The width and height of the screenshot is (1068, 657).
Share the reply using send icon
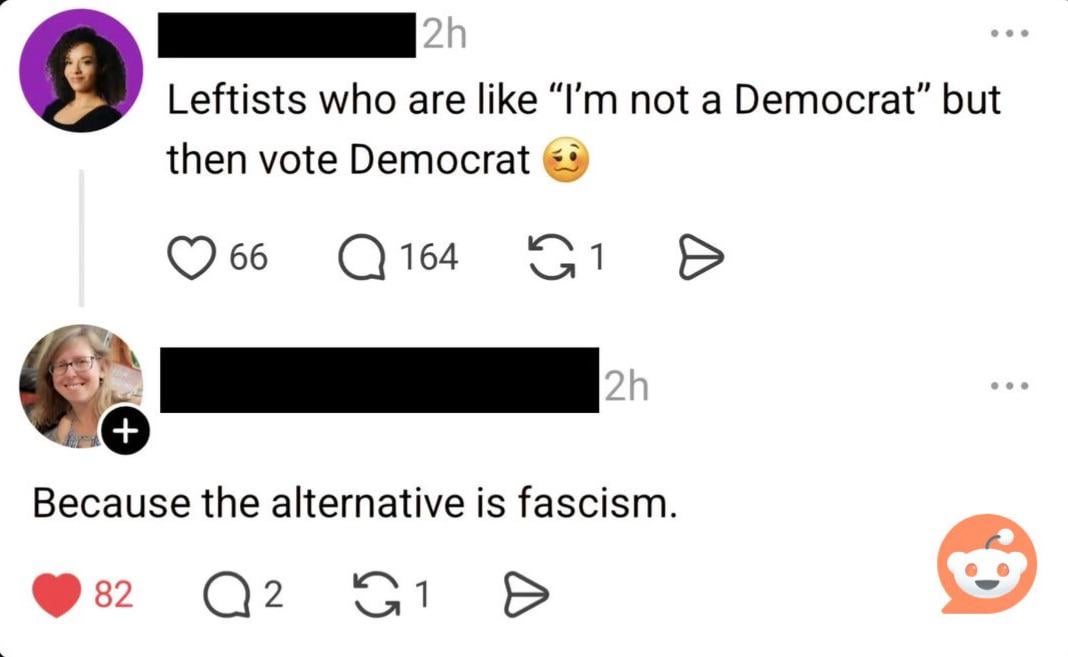coord(525,595)
